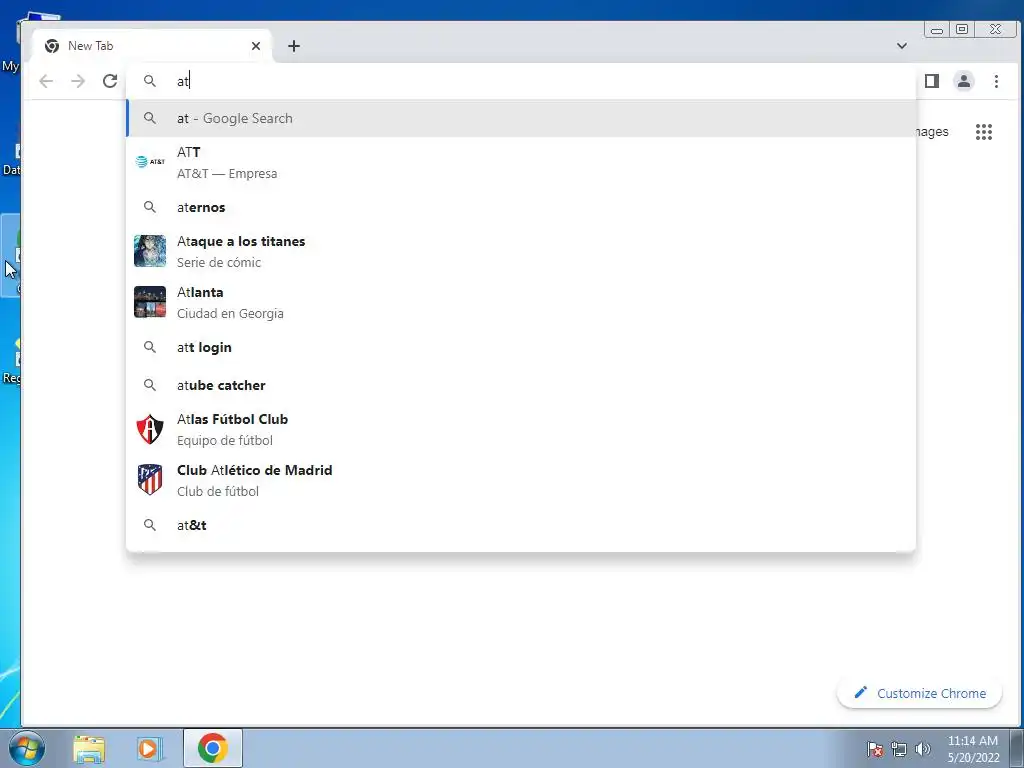Image resolution: width=1024 pixels, height=768 pixels.
Task: Select the Atlanta city suggestion
Action: (521, 302)
